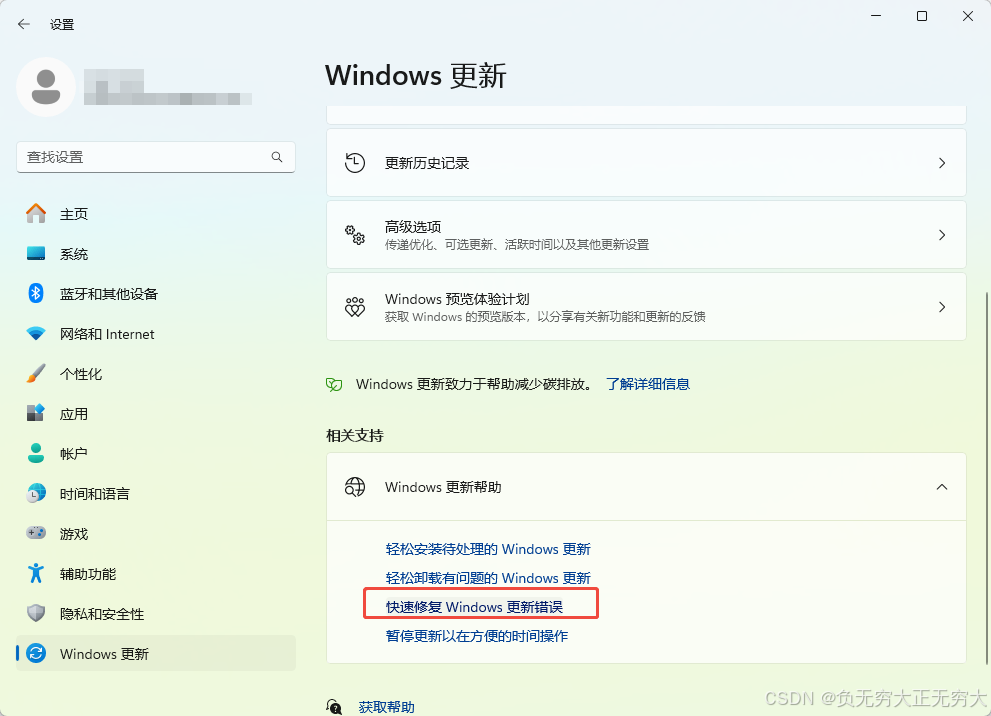This screenshot has width=991, height=716.
Task: Open 轻松卸载有问题的 Windows 更新 link
Action: coord(488,578)
